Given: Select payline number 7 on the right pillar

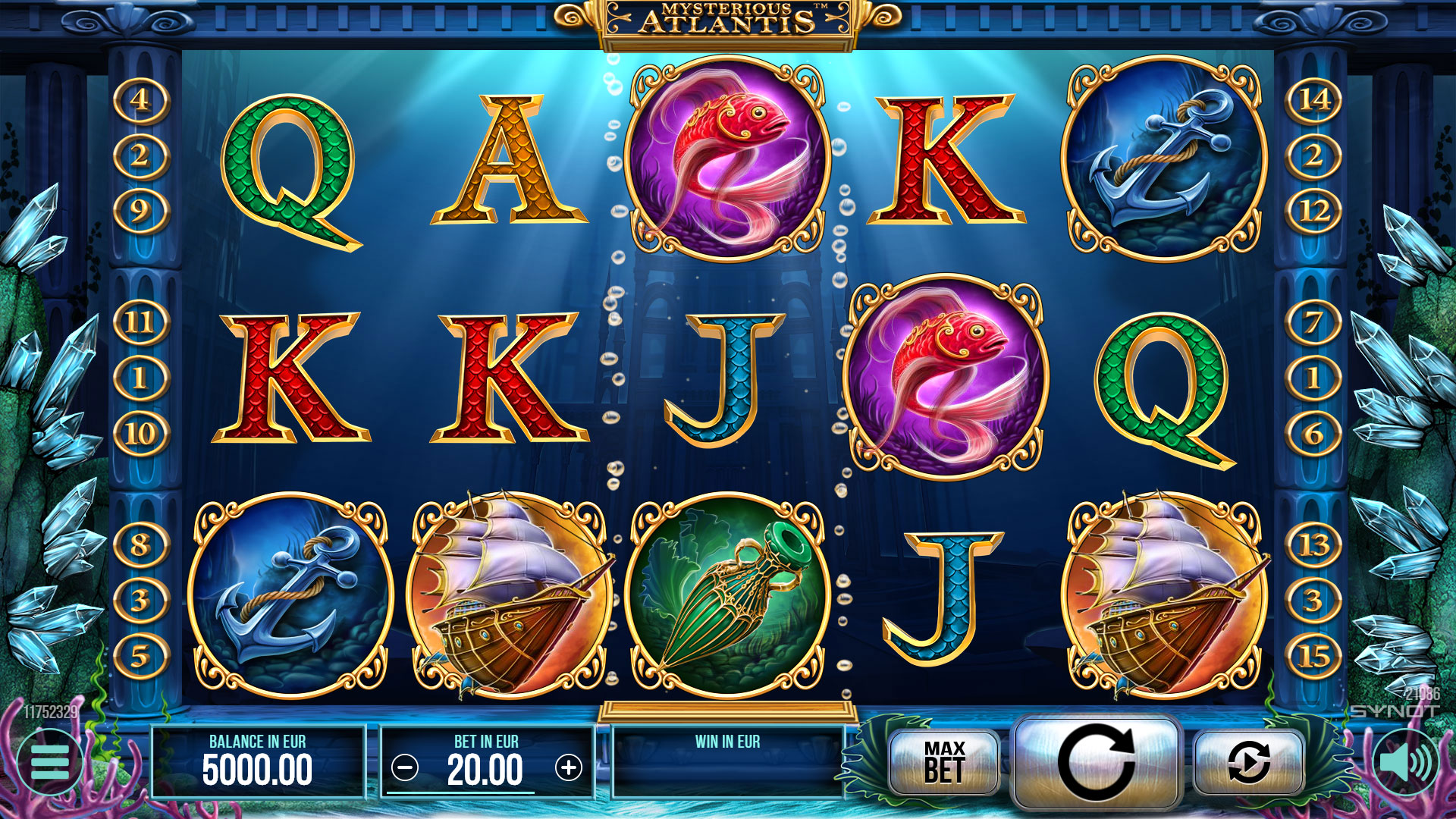Looking at the screenshot, I should click(x=1314, y=322).
